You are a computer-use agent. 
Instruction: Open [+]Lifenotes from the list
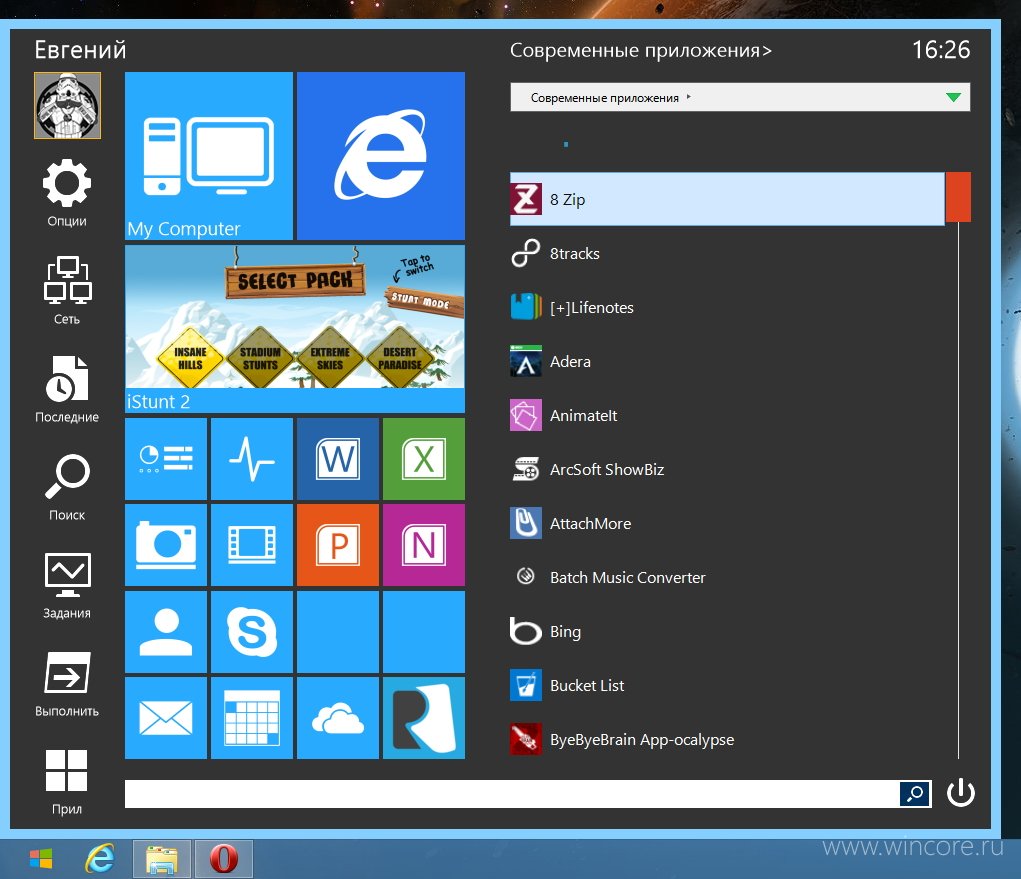tap(727, 307)
